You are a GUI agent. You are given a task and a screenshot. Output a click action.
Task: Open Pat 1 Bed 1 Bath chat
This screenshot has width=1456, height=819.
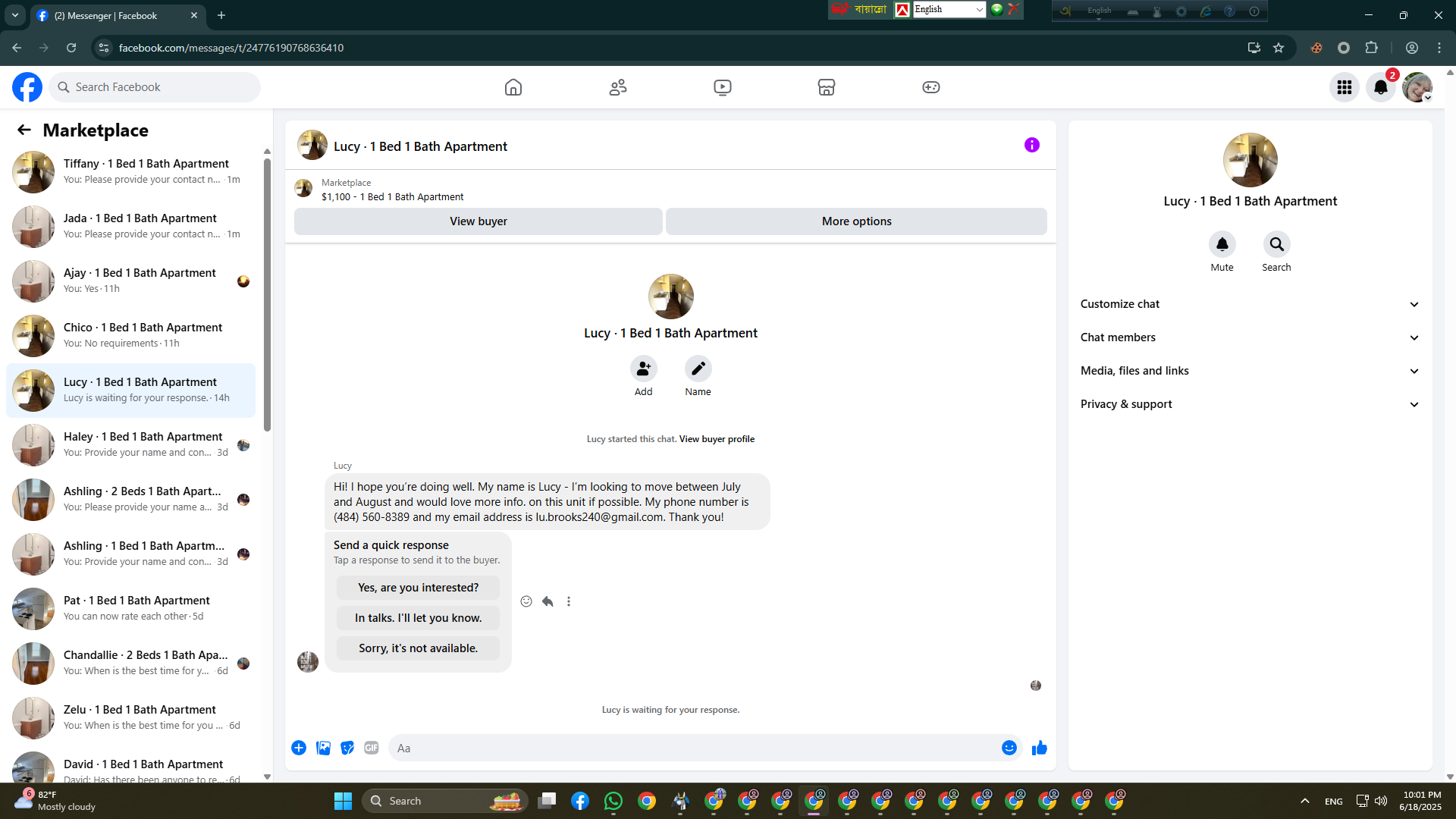pos(131,608)
